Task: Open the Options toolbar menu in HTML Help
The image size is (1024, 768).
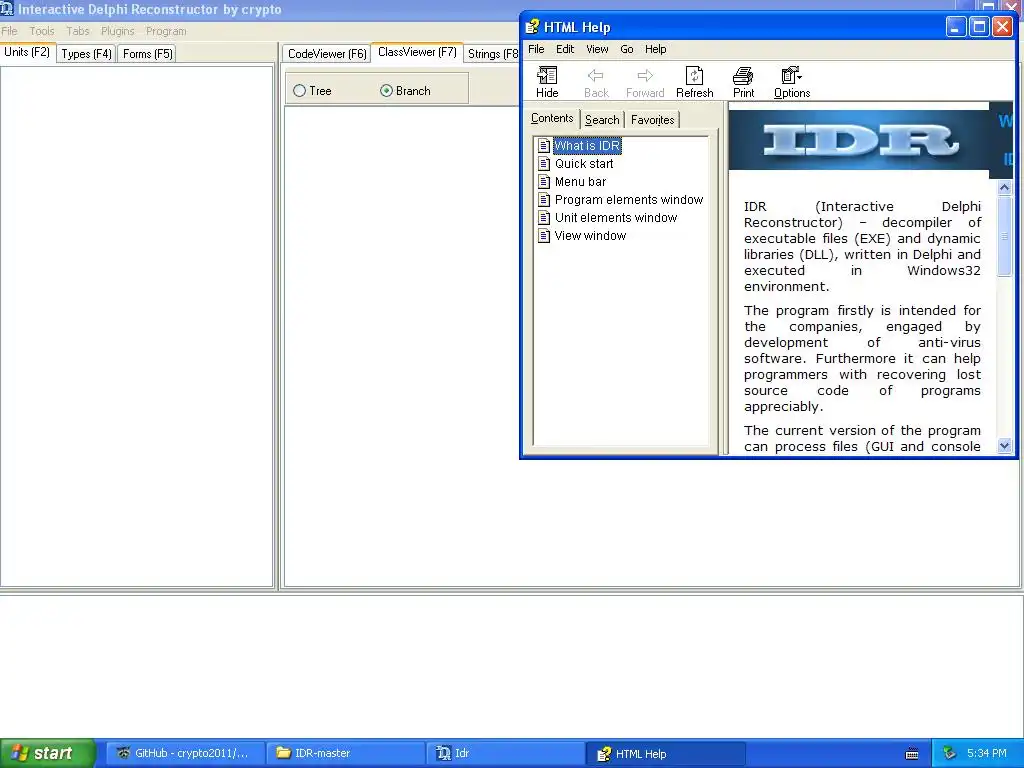Action: (x=792, y=82)
